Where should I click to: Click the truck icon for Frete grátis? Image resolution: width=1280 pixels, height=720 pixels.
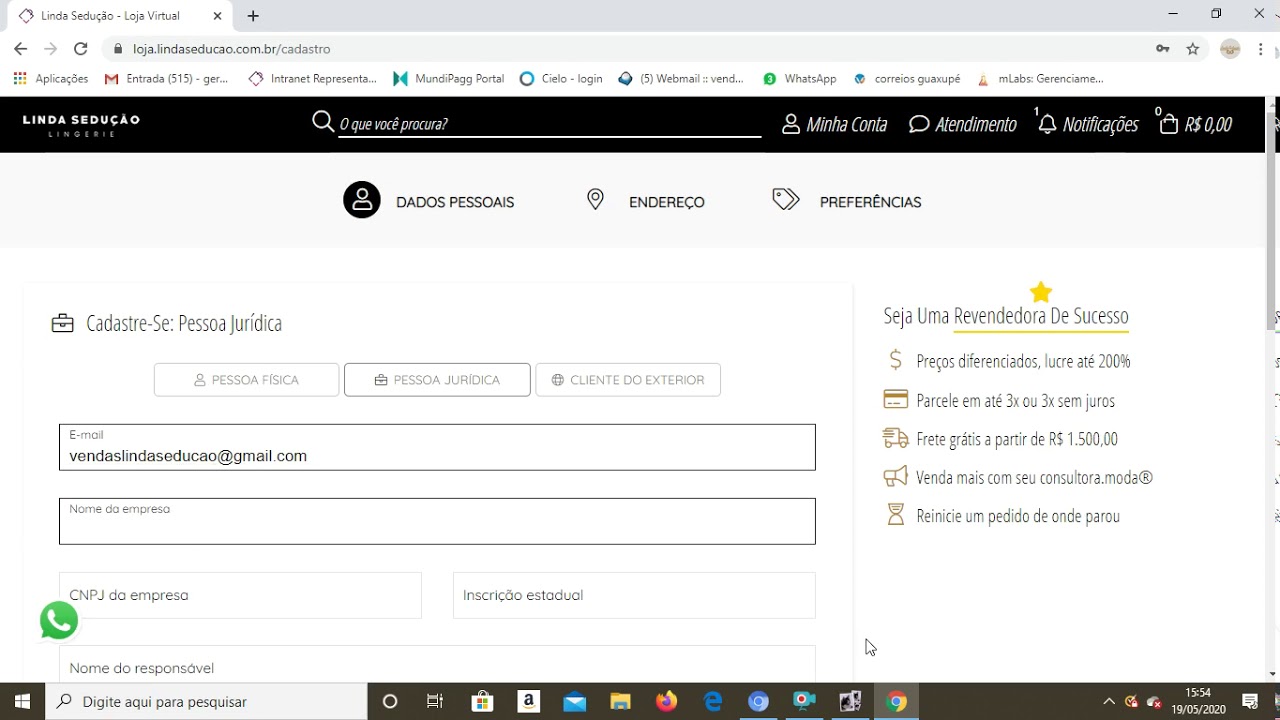pos(896,438)
